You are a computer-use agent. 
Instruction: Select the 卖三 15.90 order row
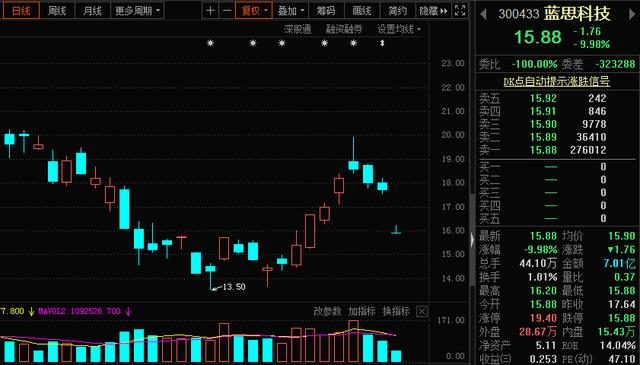coord(558,124)
